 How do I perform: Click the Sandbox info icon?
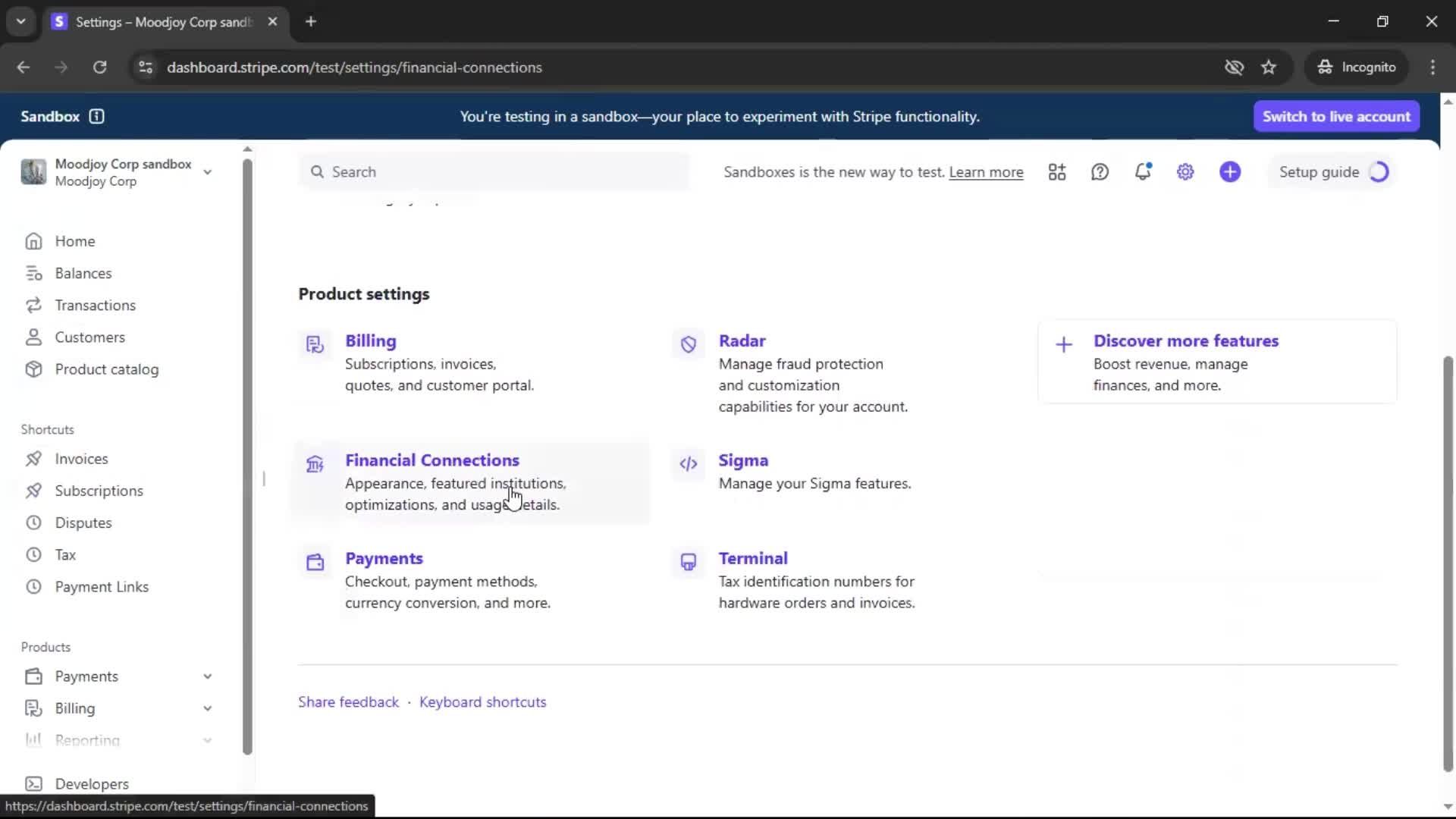96,116
